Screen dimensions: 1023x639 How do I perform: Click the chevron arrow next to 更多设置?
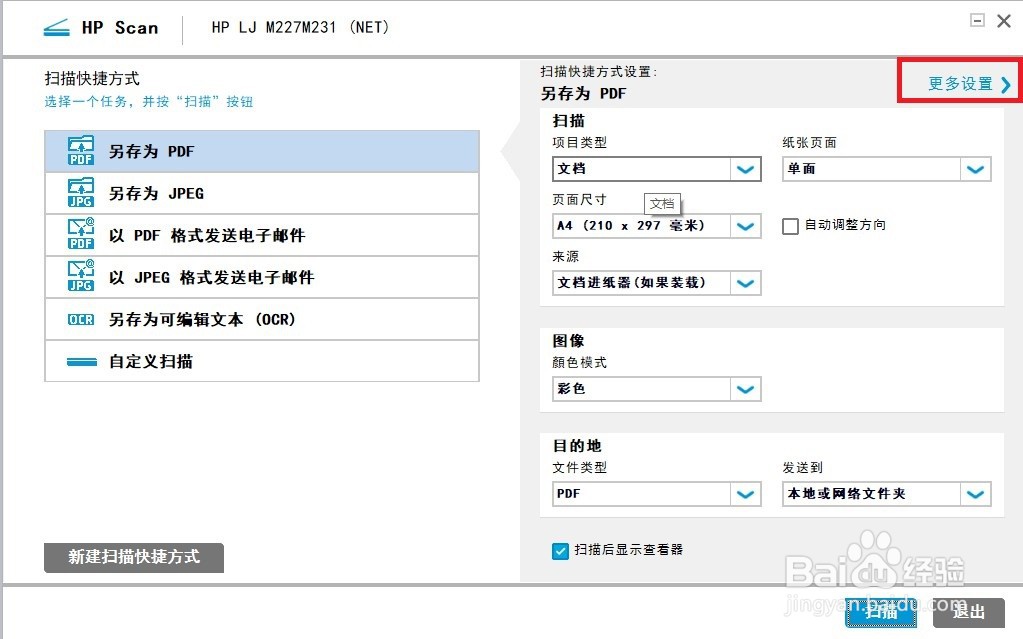(1005, 85)
